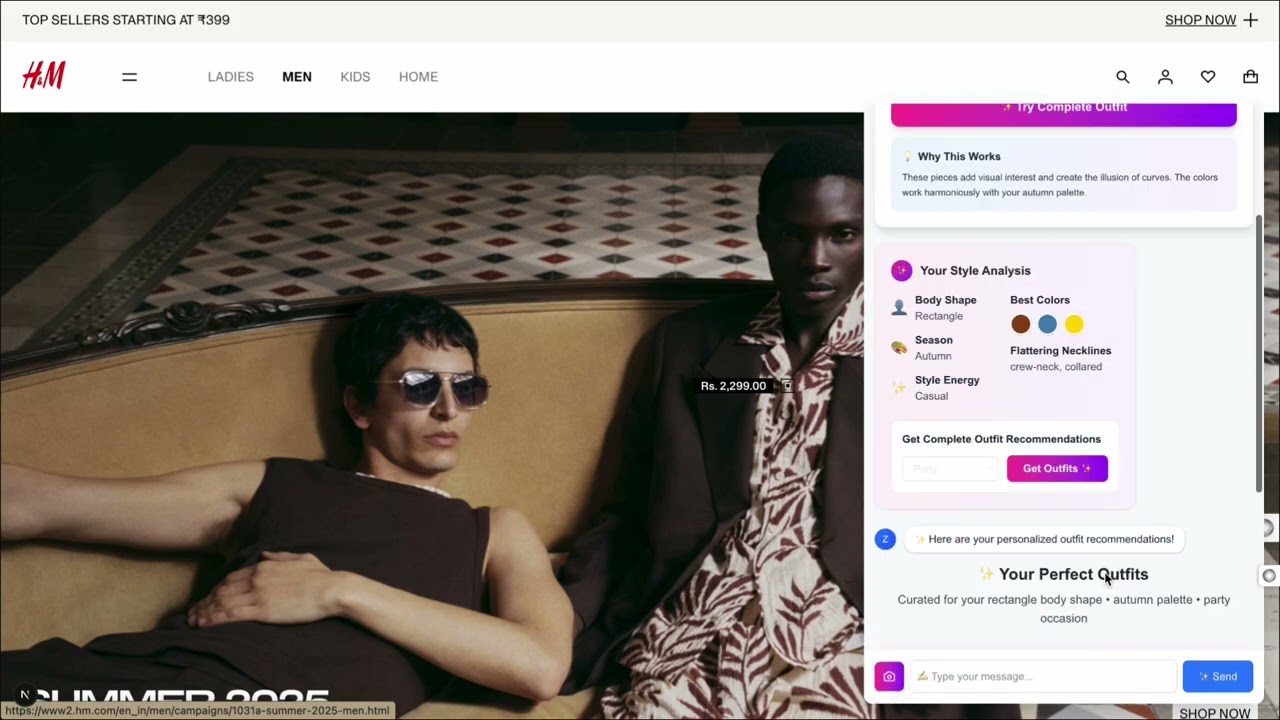Open the search magnifier icon
The height and width of the screenshot is (720, 1280).
1123,77
